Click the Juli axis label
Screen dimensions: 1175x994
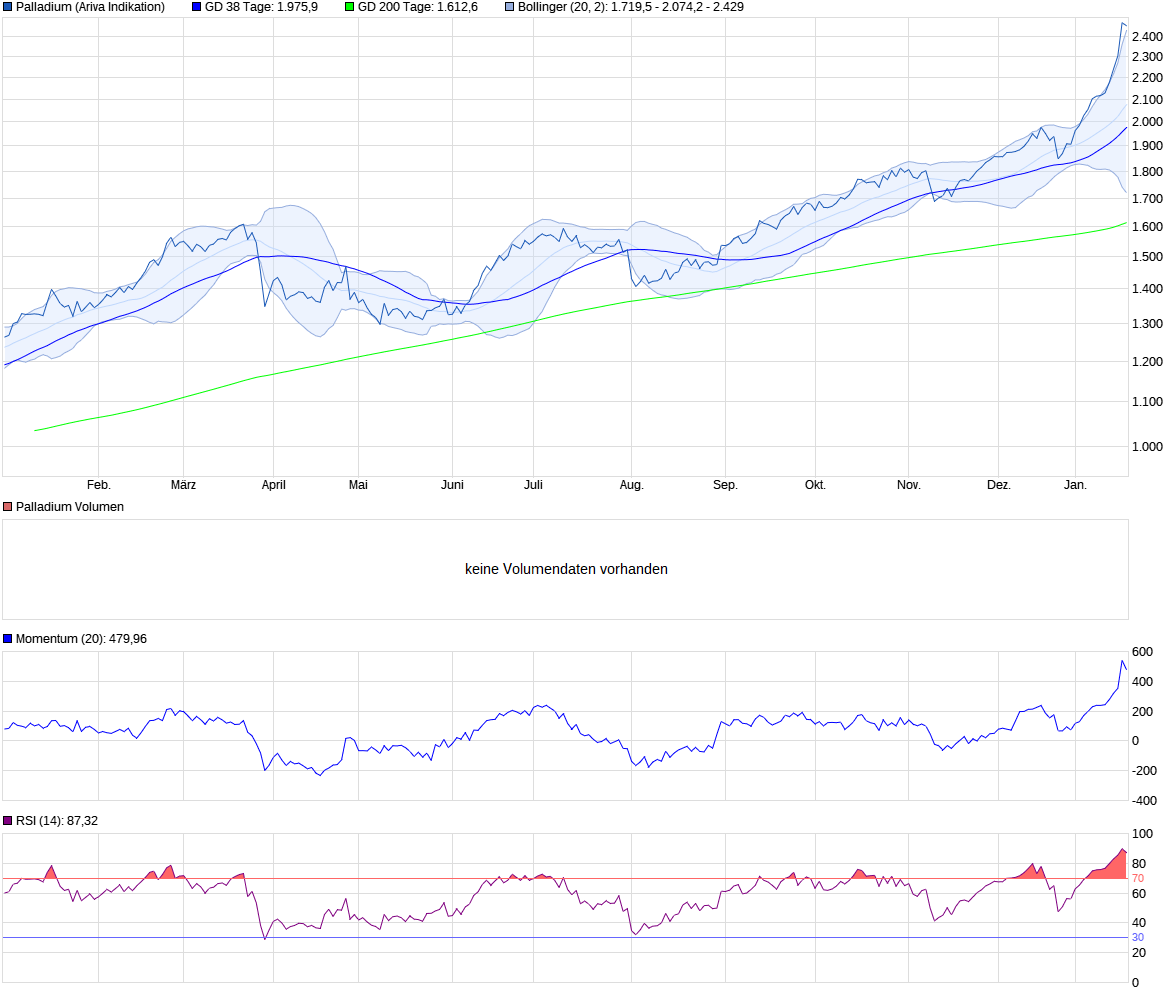click(x=533, y=484)
